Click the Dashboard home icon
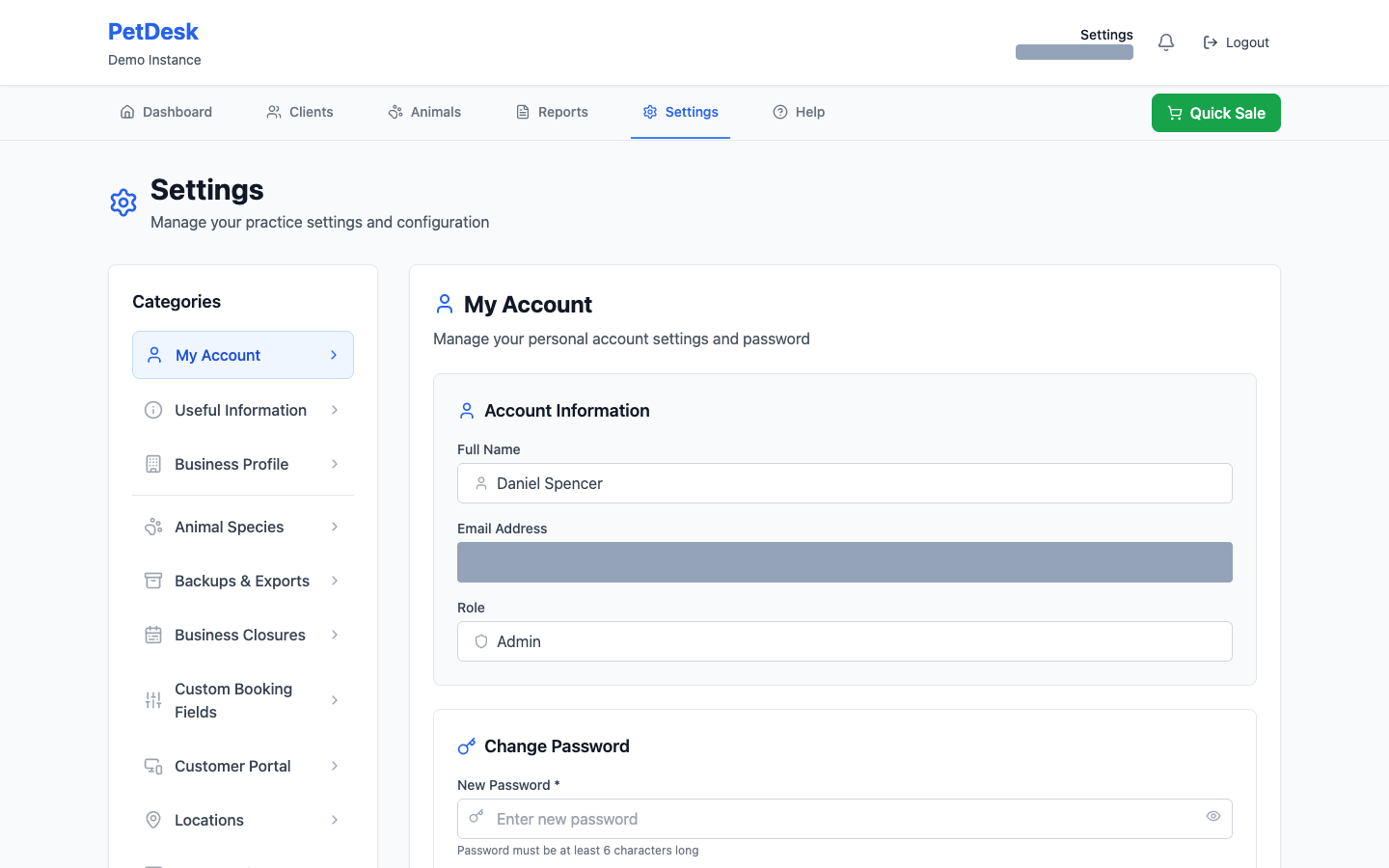The image size is (1389, 868). point(127,112)
